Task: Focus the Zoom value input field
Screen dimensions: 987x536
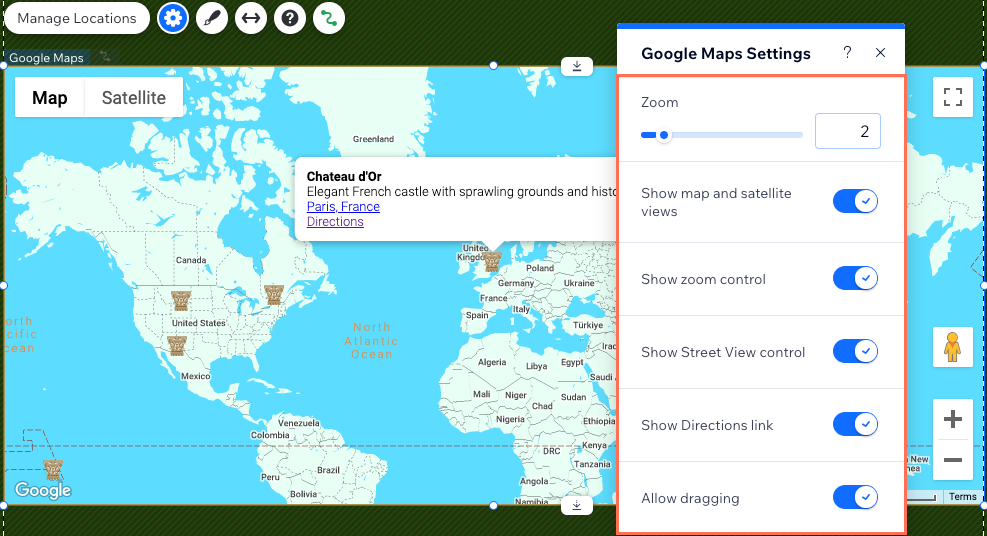Action: [847, 131]
